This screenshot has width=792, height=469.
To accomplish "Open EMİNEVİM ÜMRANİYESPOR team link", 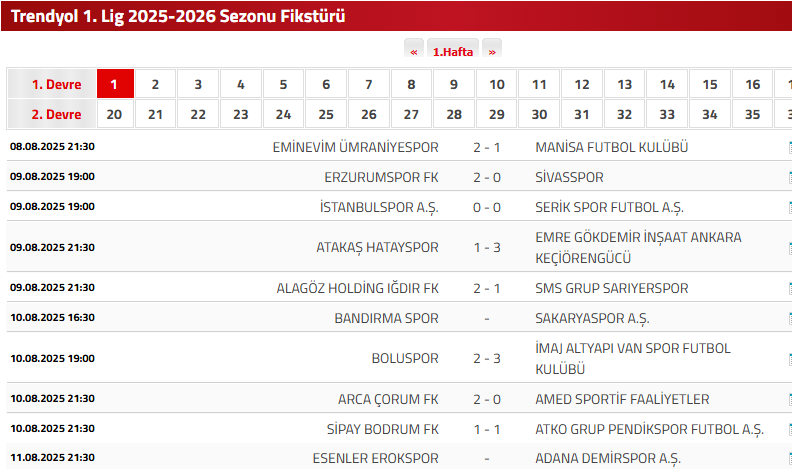I will [x=356, y=147].
